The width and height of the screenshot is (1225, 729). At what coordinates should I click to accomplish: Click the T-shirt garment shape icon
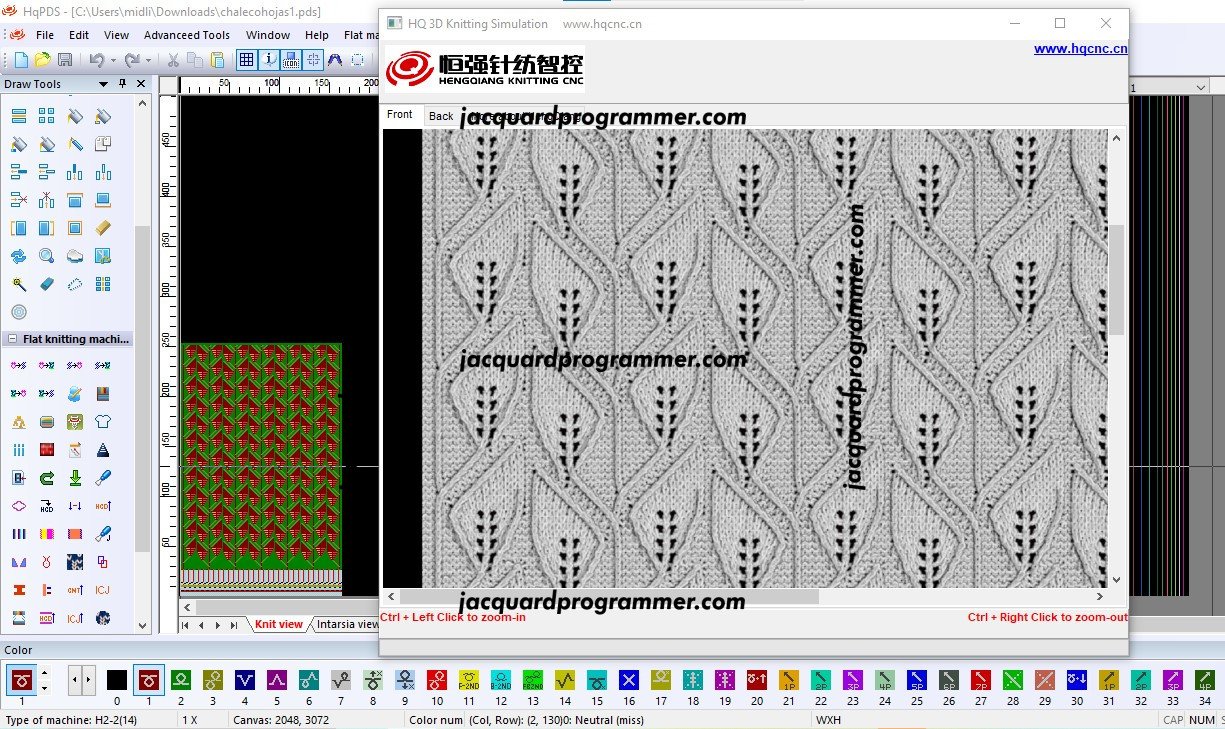[102, 422]
